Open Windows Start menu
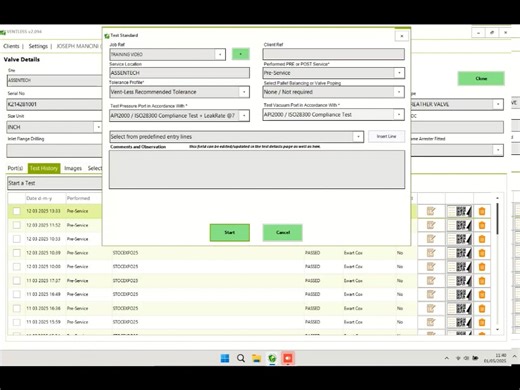 [225, 358]
